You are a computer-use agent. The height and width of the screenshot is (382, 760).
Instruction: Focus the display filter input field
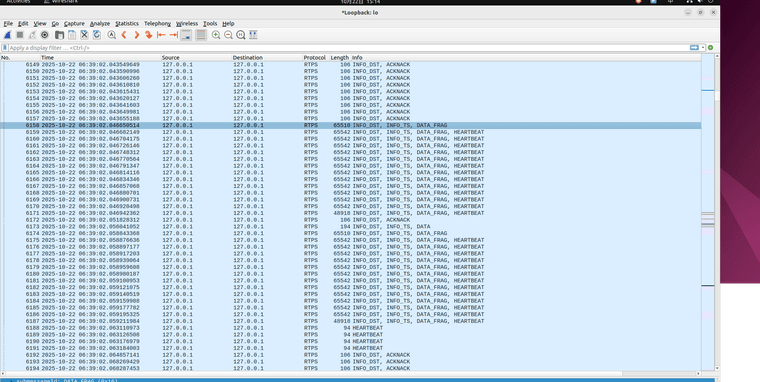[349, 48]
